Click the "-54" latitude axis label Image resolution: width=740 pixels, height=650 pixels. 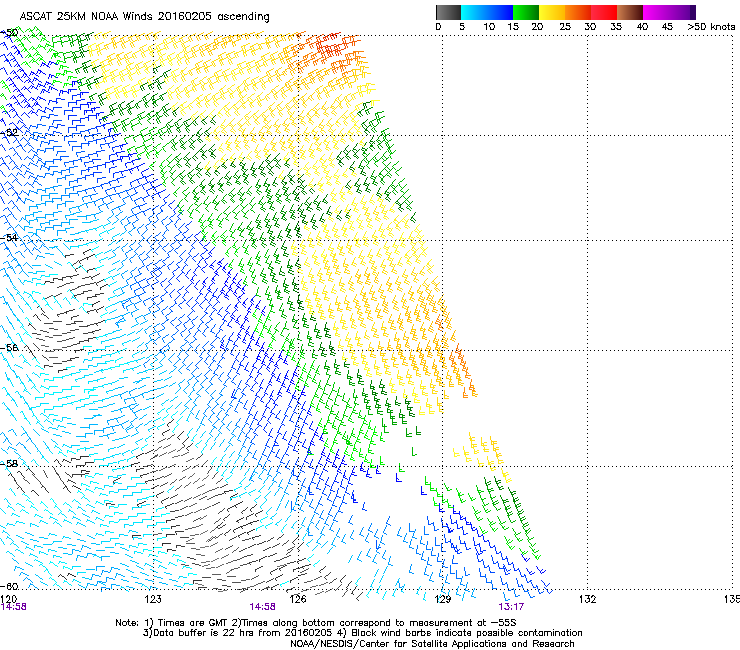[x=9, y=237]
